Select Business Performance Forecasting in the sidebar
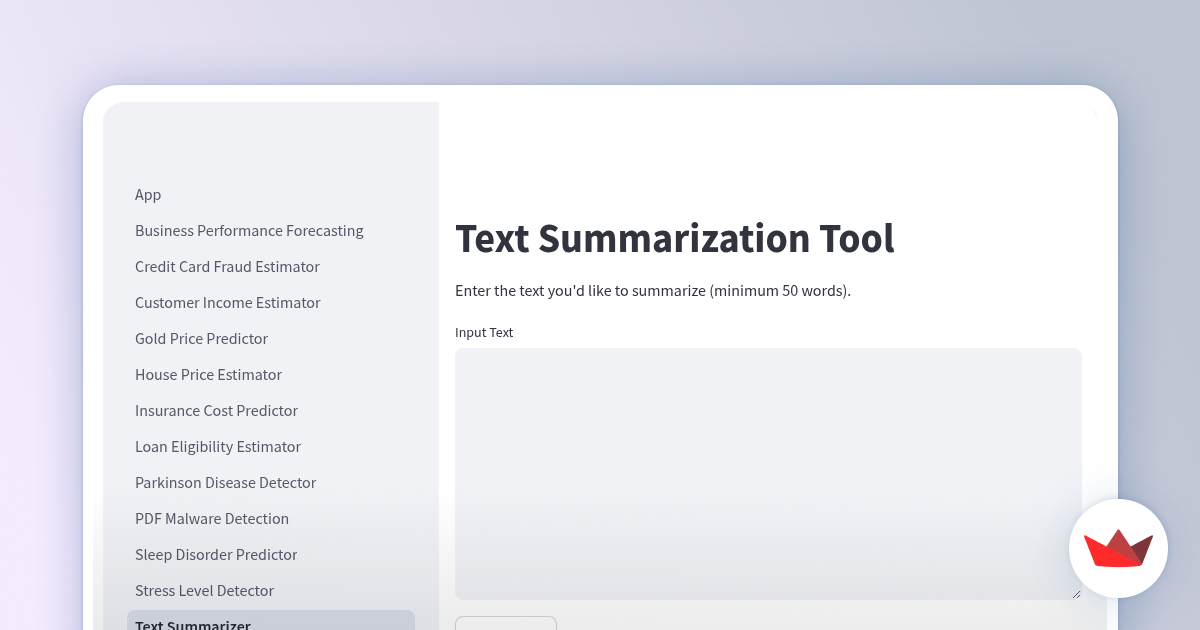This screenshot has height=630, width=1200. click(x=249, y=230)
